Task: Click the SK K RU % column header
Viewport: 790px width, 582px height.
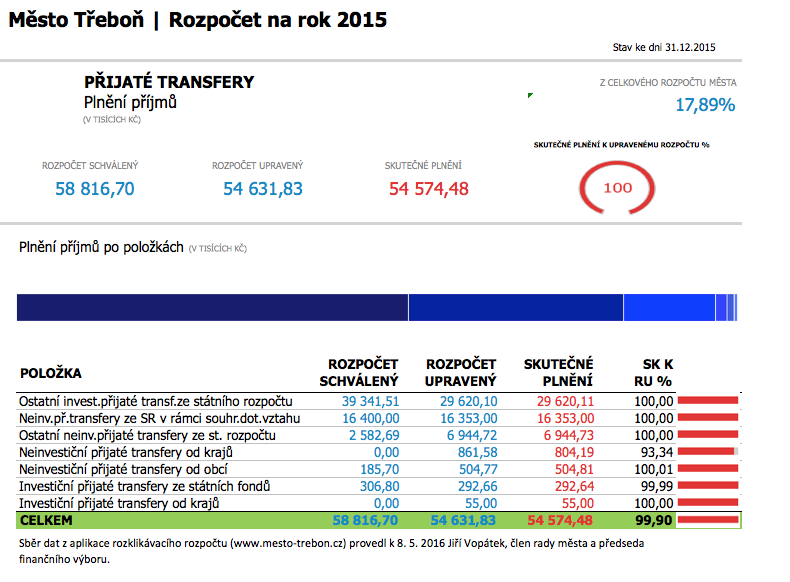Action: tap(655, 372)
